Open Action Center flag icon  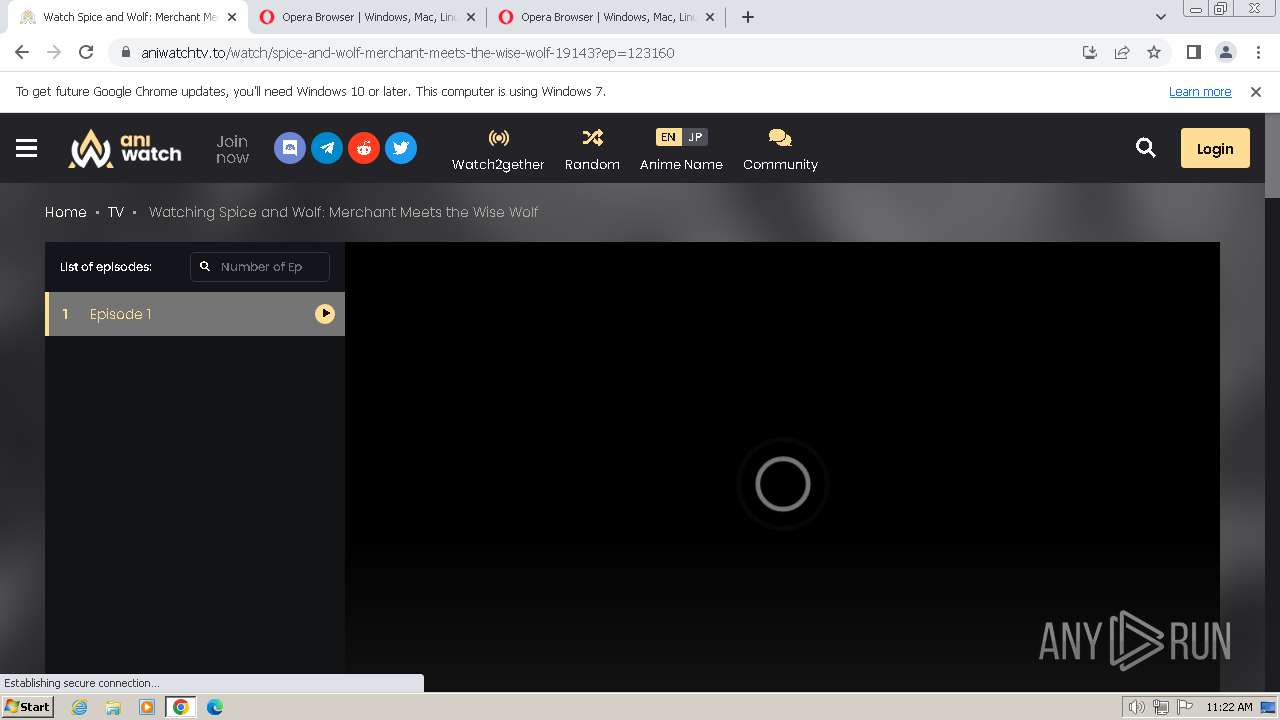pos(1185,707)
